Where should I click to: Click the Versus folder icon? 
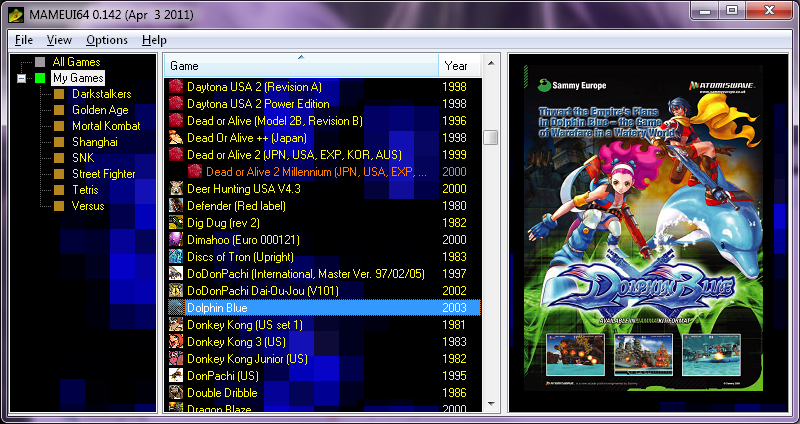(x=59, y=206)
